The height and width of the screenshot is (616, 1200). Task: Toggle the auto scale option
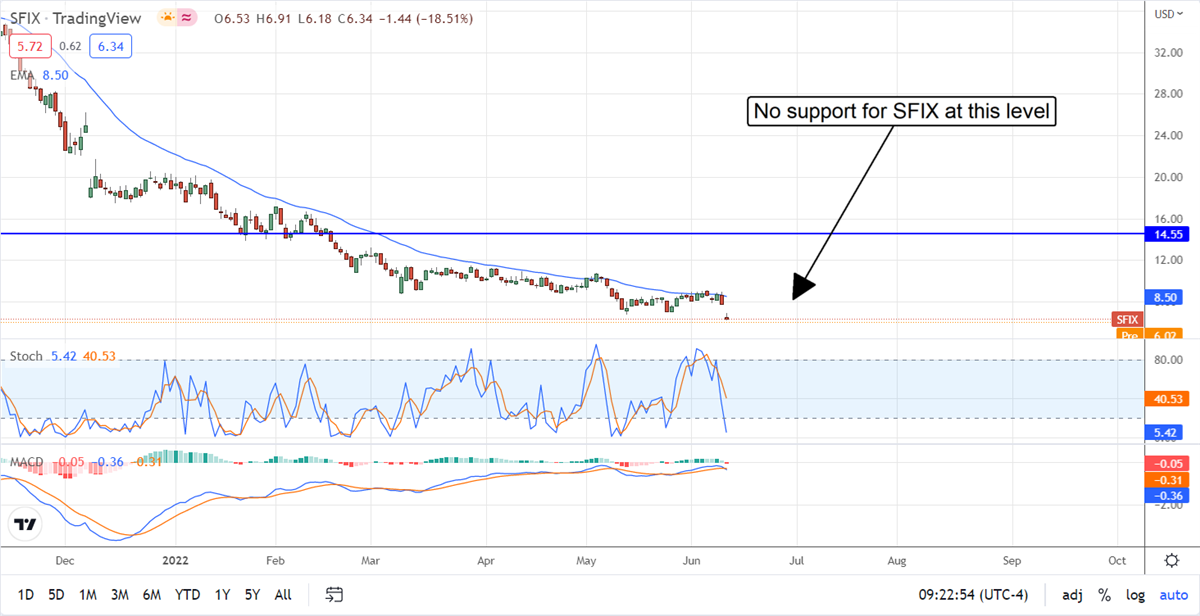coord(1173,595)
